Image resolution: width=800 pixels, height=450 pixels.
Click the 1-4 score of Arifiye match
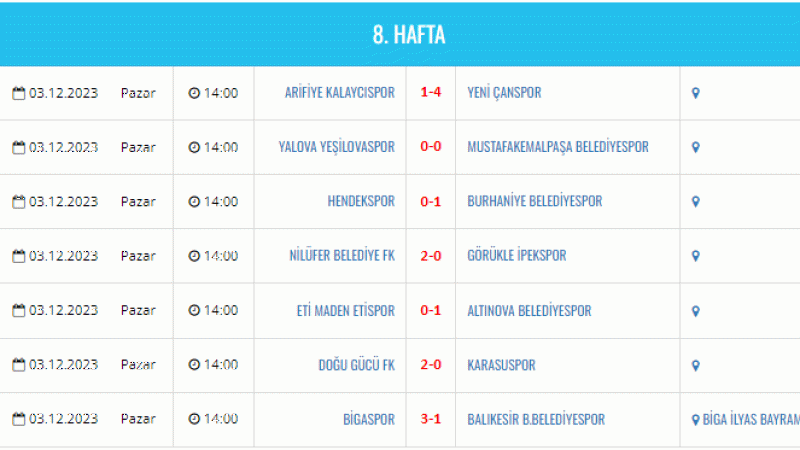coord(431,92)
